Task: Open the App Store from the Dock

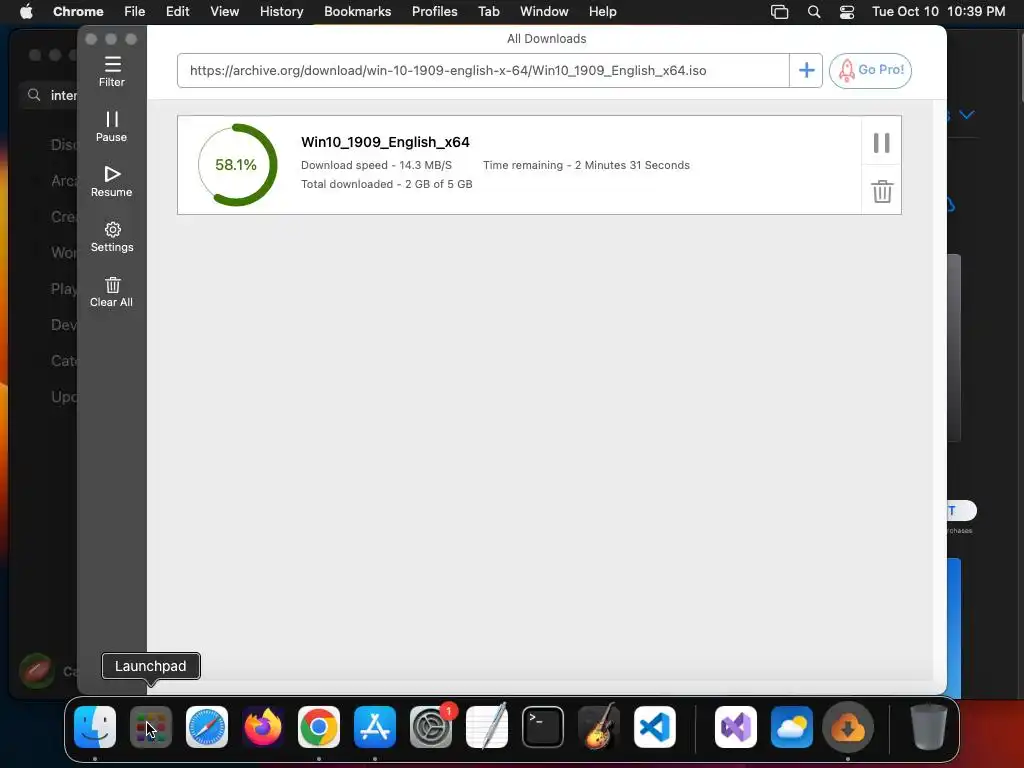Action: tap(375, 727)
